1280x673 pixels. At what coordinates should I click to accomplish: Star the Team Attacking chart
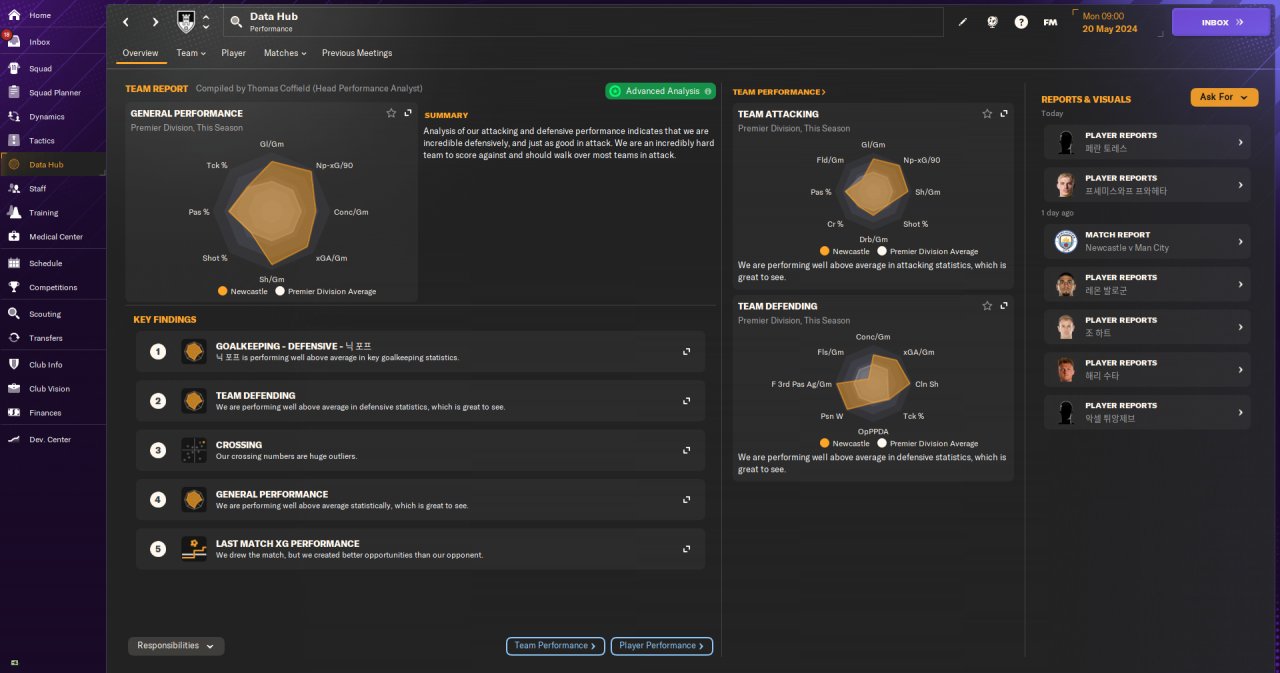(987, 114)
